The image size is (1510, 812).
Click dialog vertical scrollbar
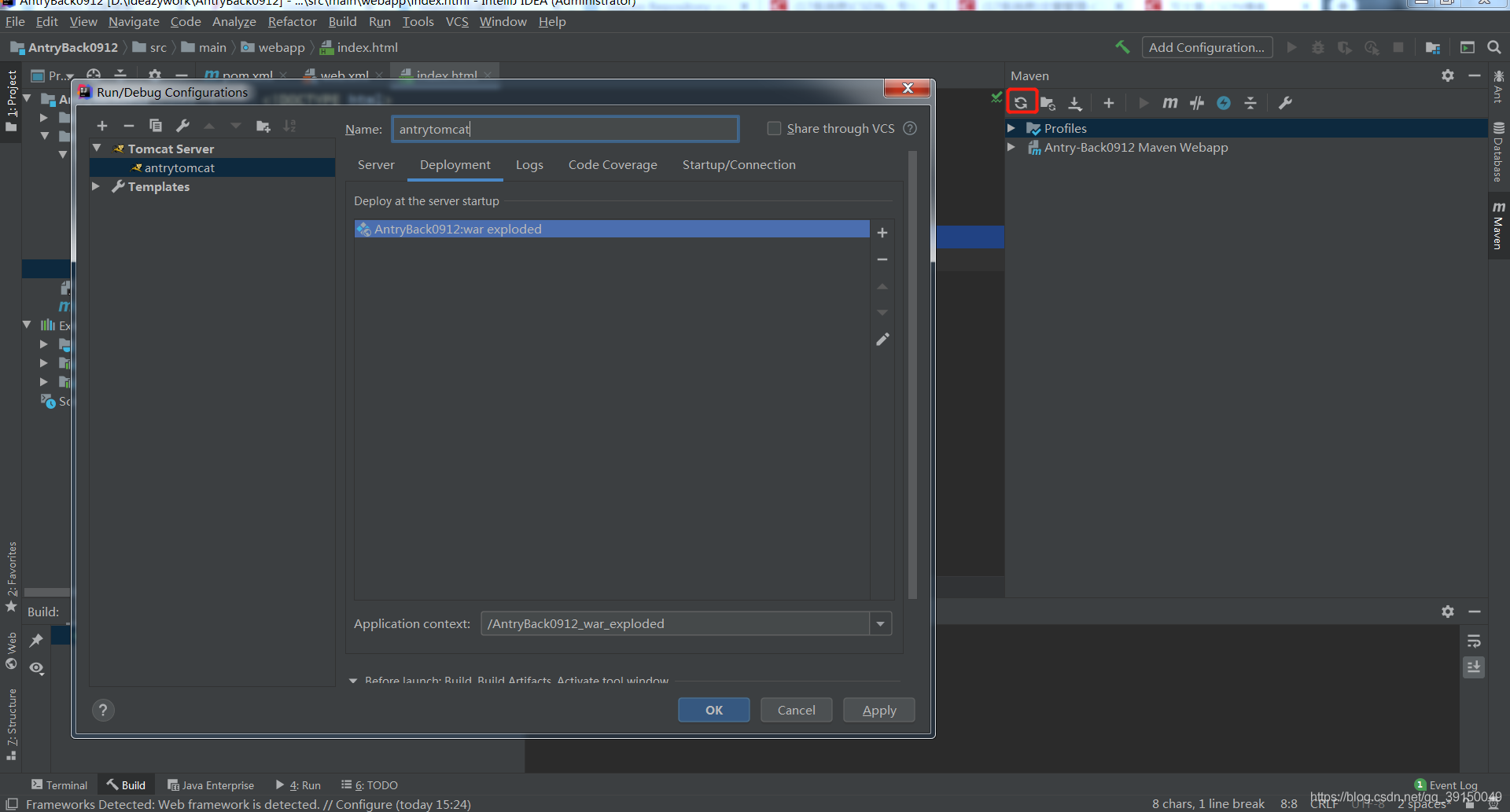point(912,376)
